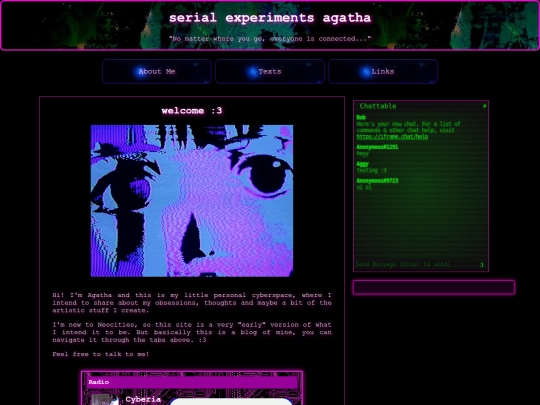Click the "welcome :3" heading

192,111
